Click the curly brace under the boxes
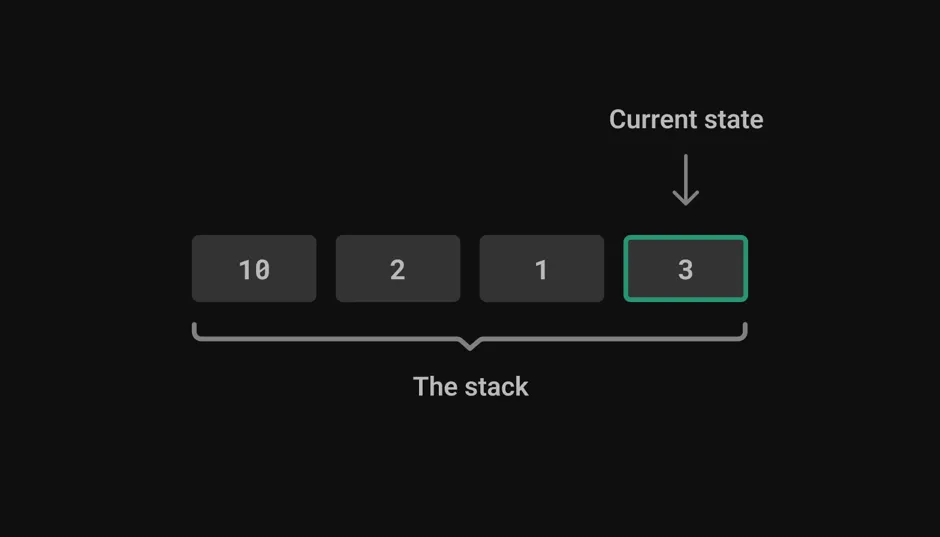The width and height of the screenshot is (940, 537). click(x=469, y=336)
